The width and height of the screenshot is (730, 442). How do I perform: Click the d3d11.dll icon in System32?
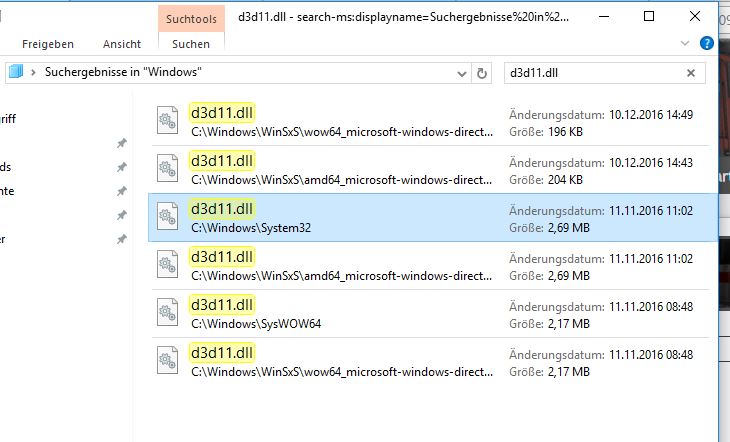167,217
